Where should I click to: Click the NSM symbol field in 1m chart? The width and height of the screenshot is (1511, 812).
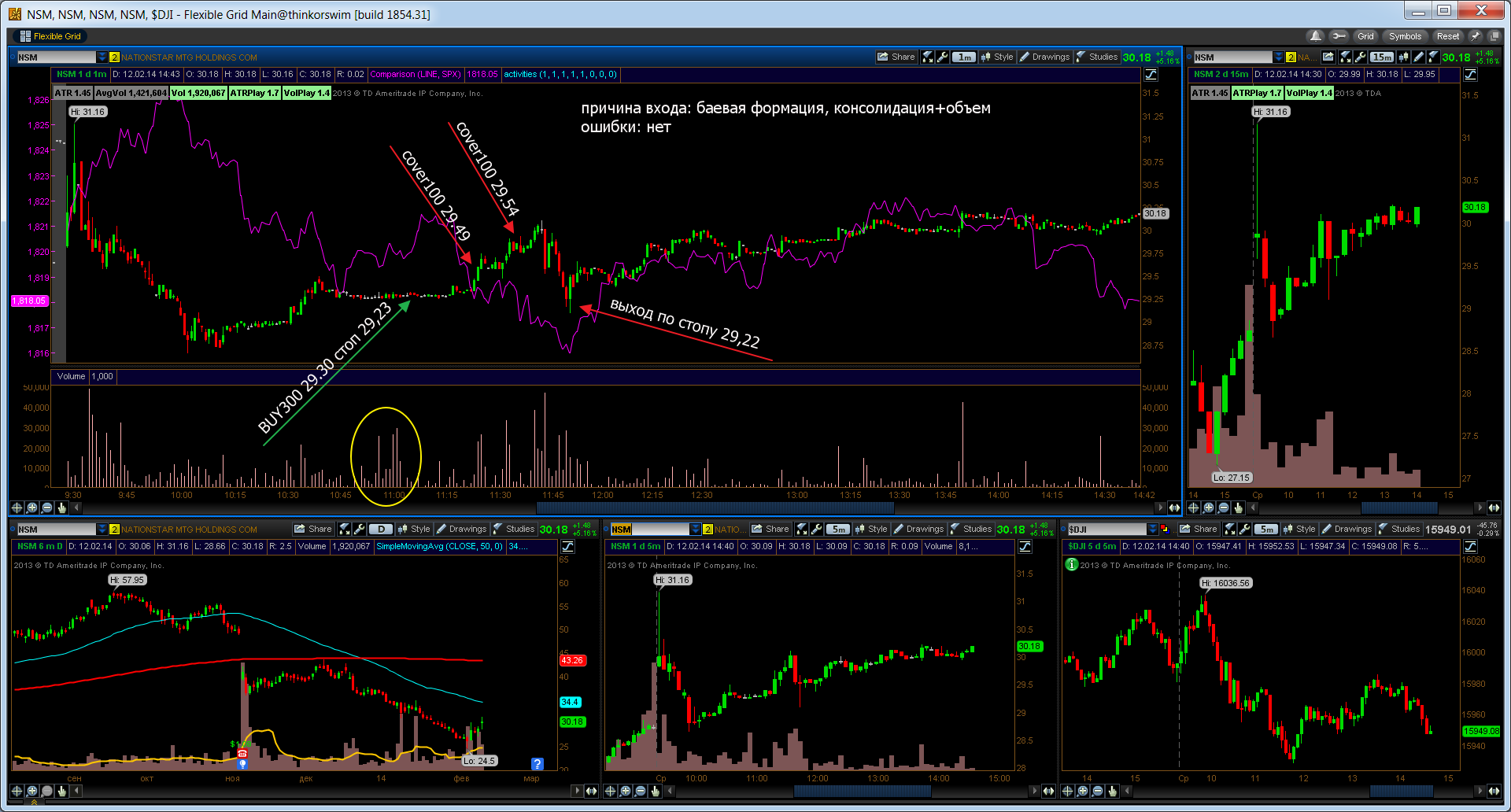tap(57, 57)
